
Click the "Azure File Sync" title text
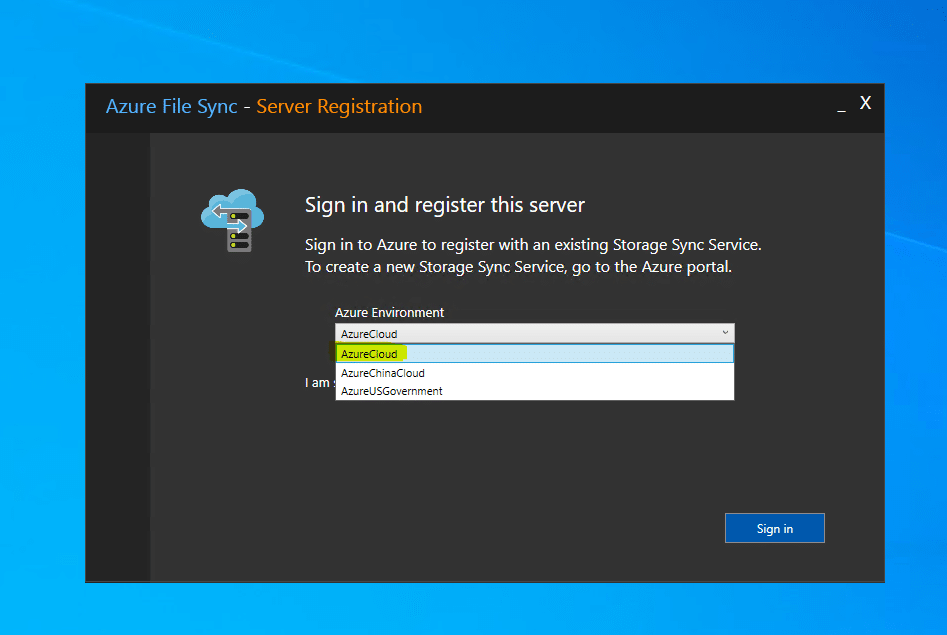tap(171, 107)
